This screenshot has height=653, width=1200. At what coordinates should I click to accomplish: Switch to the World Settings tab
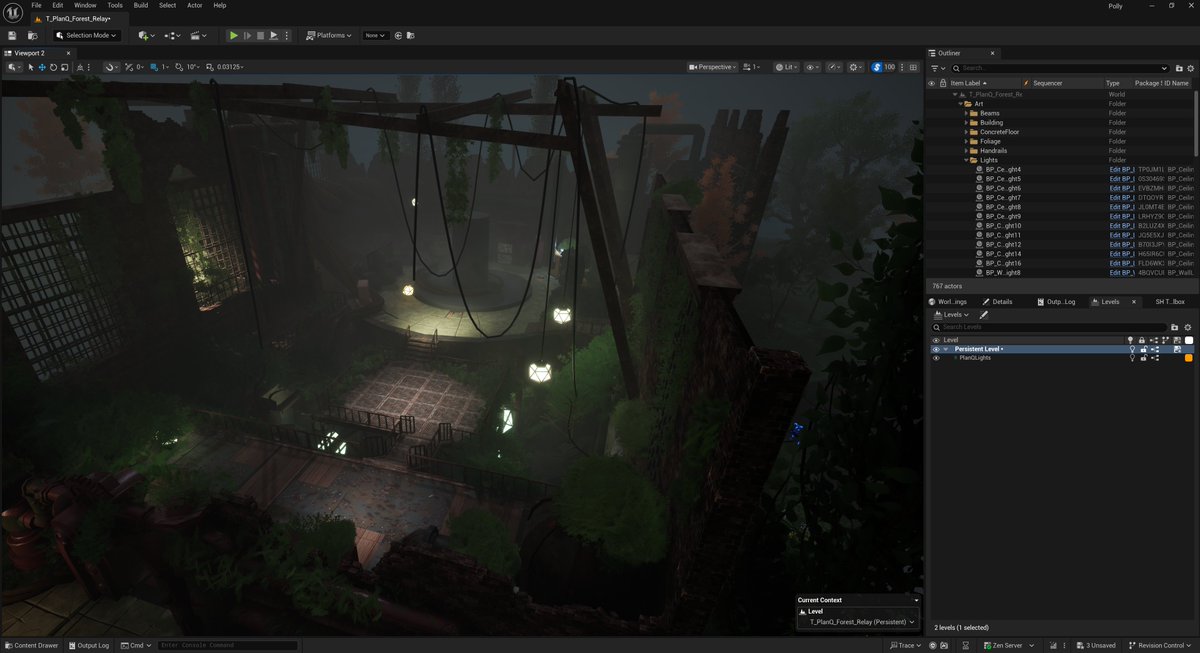(947, 301)
